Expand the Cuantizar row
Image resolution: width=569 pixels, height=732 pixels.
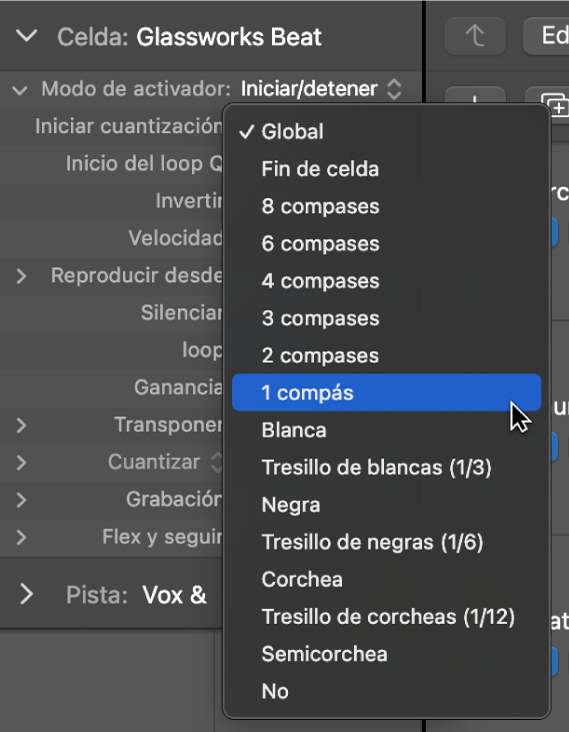pyautogui.click(x=21, y=463)
